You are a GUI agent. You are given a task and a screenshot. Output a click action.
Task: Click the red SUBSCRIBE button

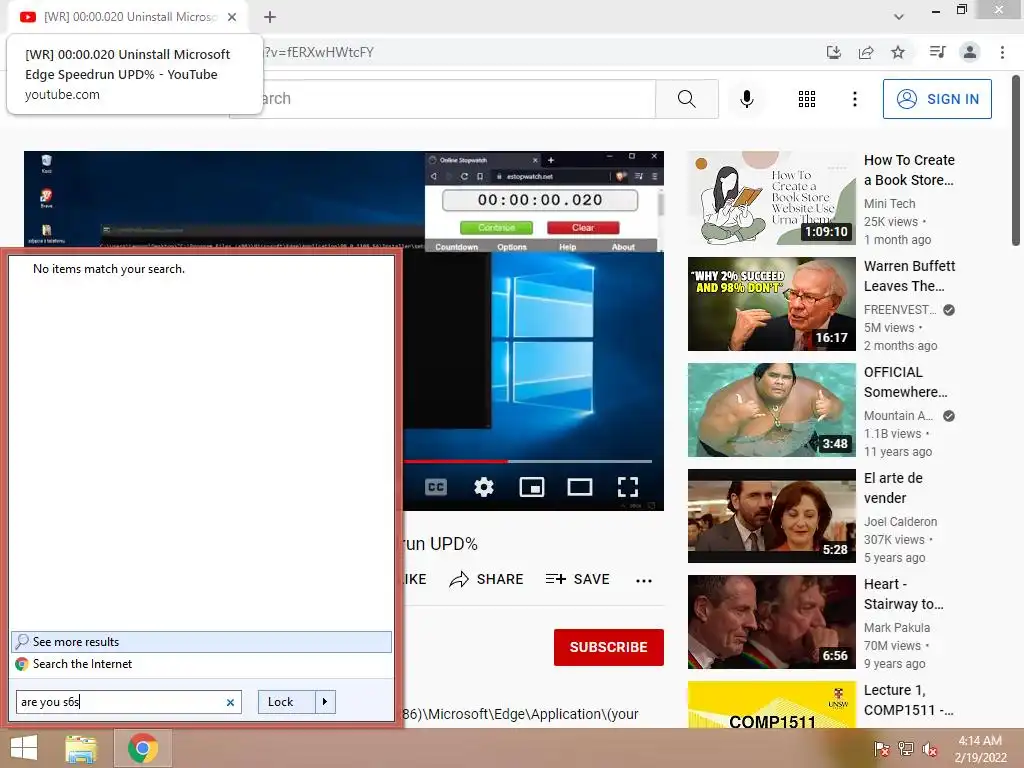(609, 647)
